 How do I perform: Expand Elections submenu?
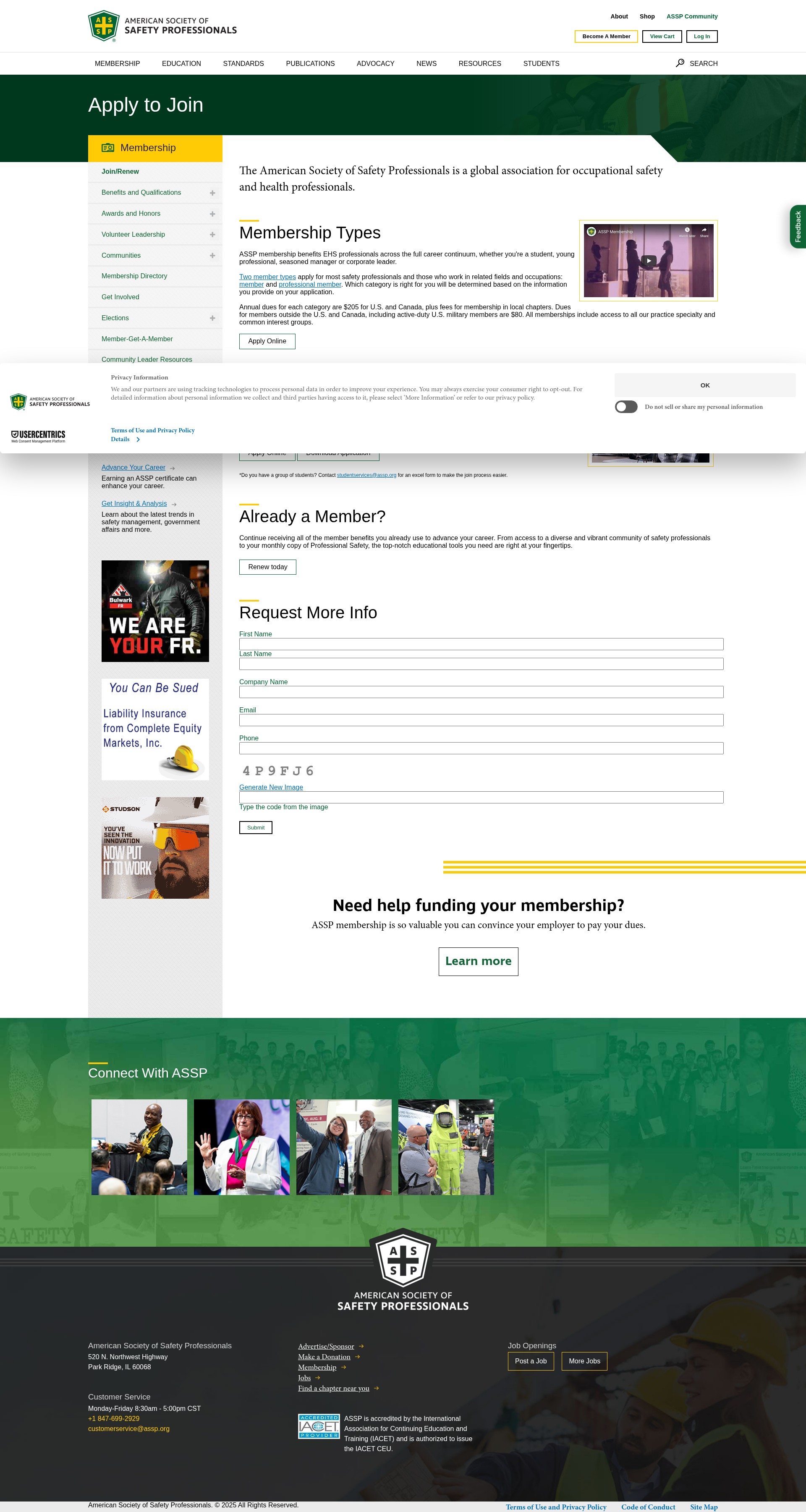click(212, 318)
